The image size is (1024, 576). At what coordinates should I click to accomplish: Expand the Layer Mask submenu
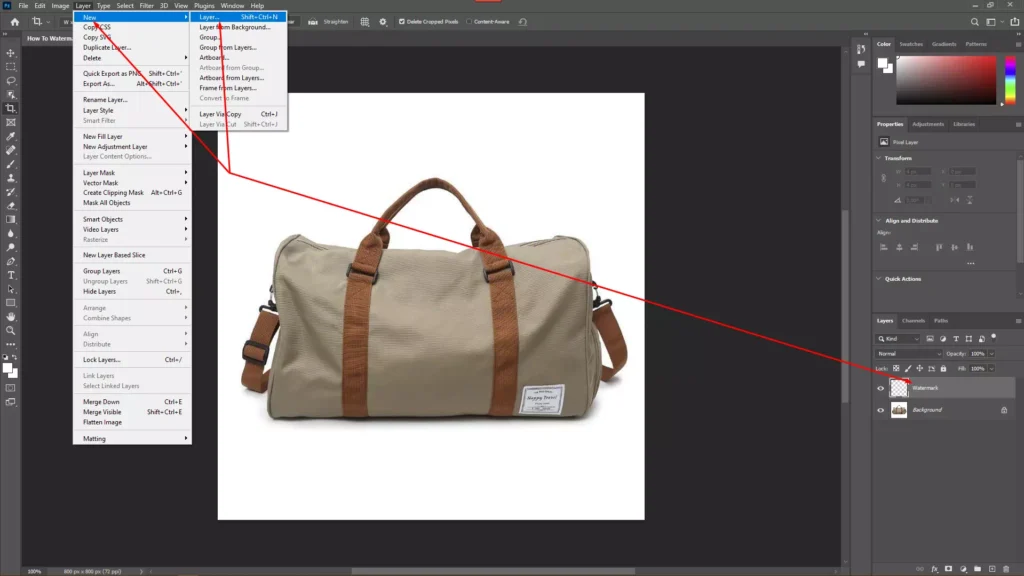pyautogui.click(x=133, y=173)
